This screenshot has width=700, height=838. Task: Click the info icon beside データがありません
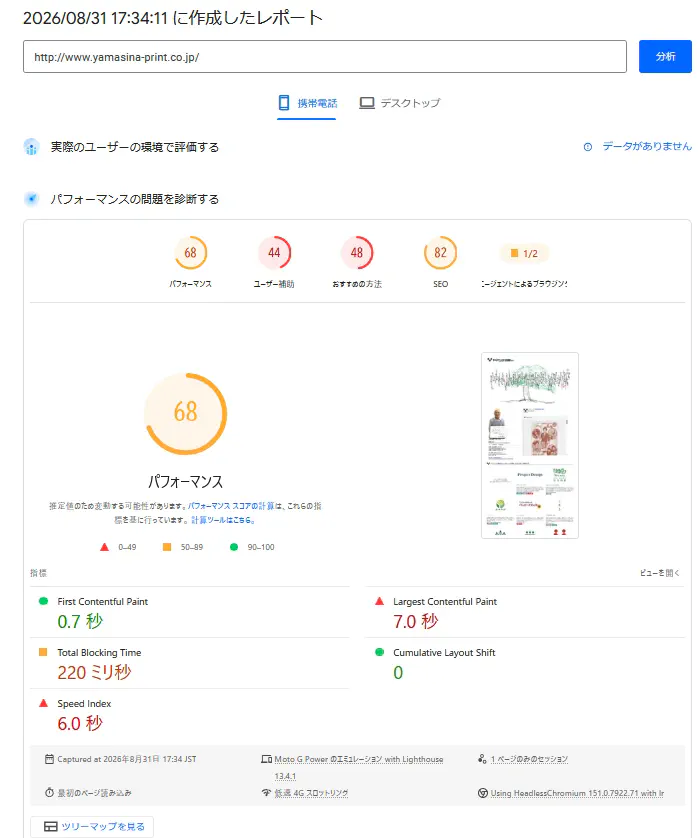587,146
